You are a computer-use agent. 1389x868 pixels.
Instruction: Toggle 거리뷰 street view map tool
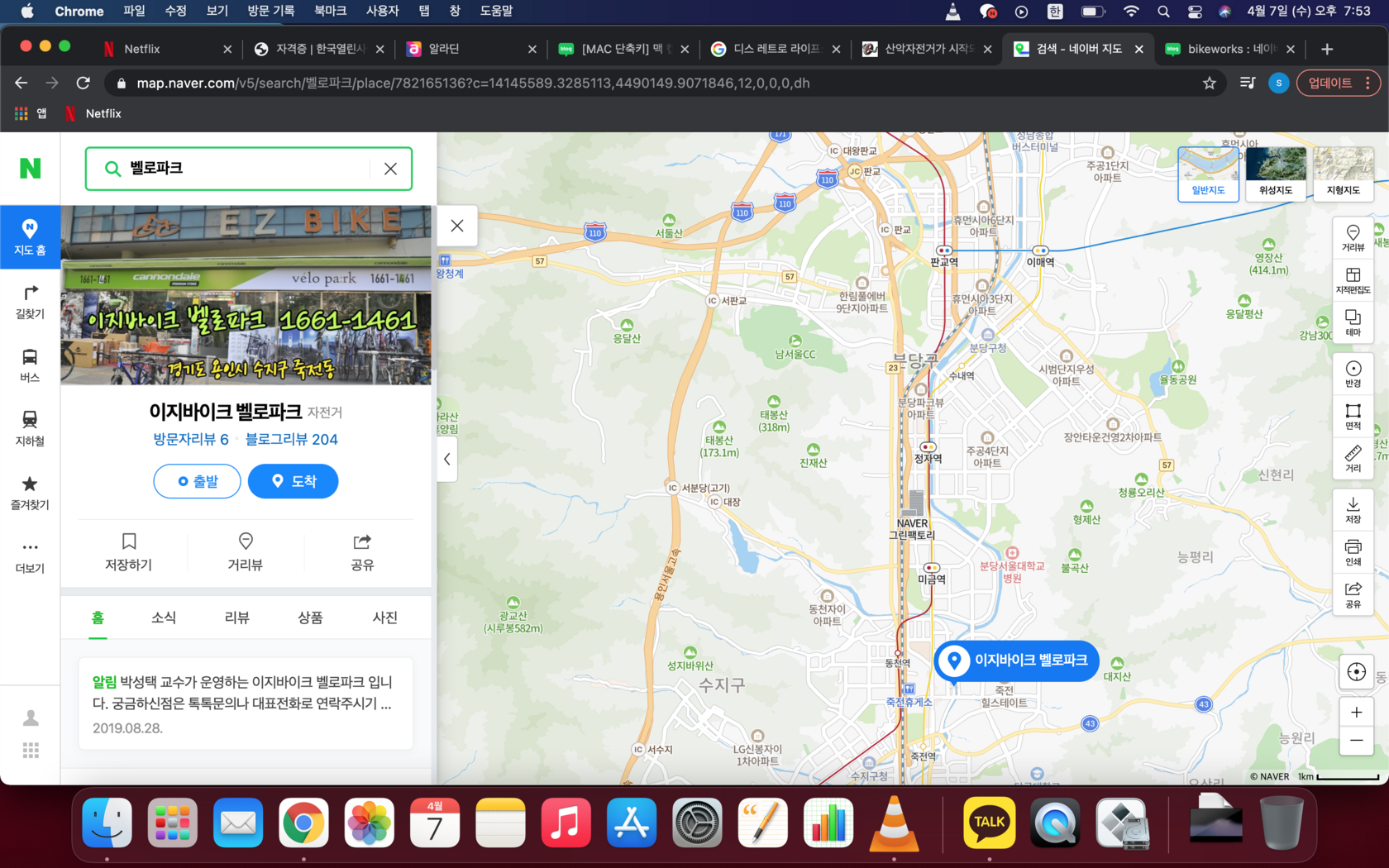(1353, 238)
